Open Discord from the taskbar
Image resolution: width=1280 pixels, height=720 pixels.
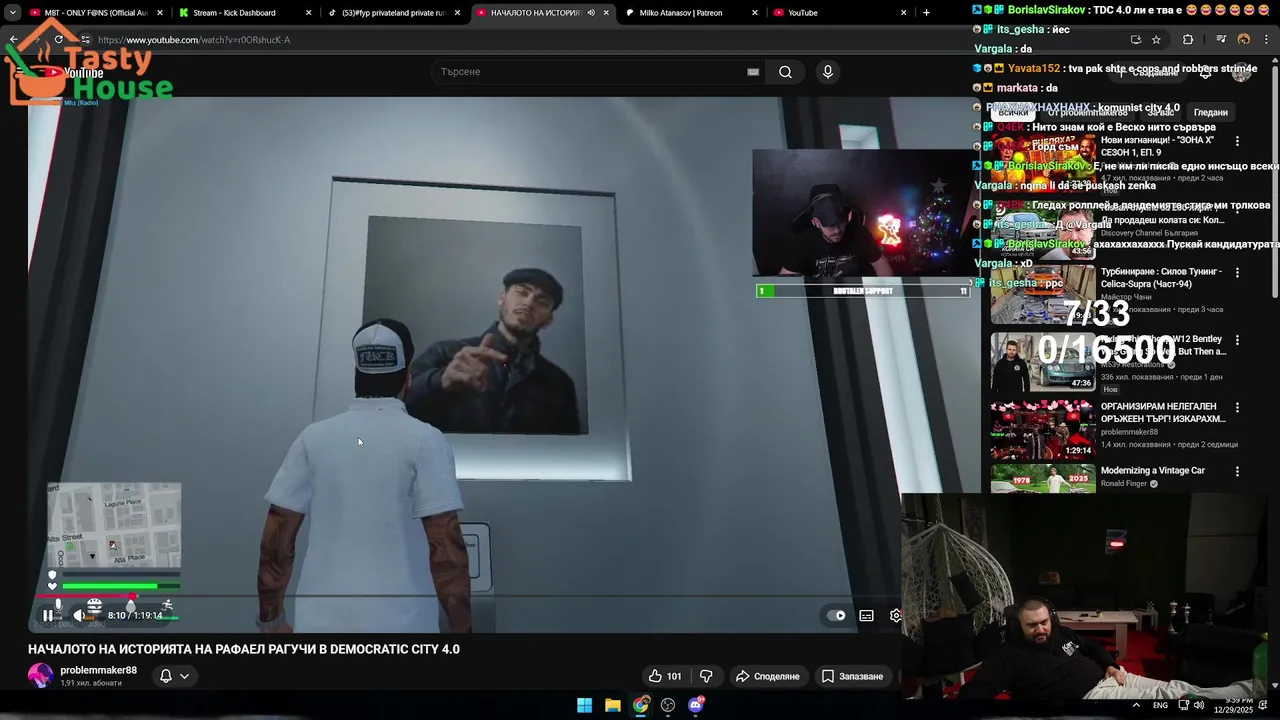coord(696,705)
